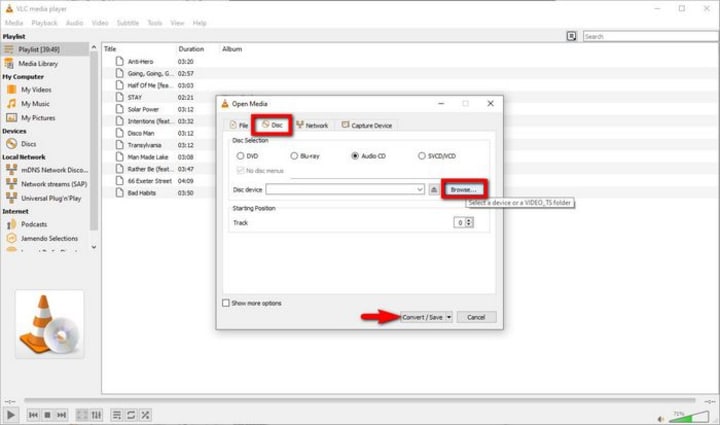This screenshot has width=720, height=425.
Task: Click the Stop playback button
Action: pyautogui.click(x=47, y=415)
